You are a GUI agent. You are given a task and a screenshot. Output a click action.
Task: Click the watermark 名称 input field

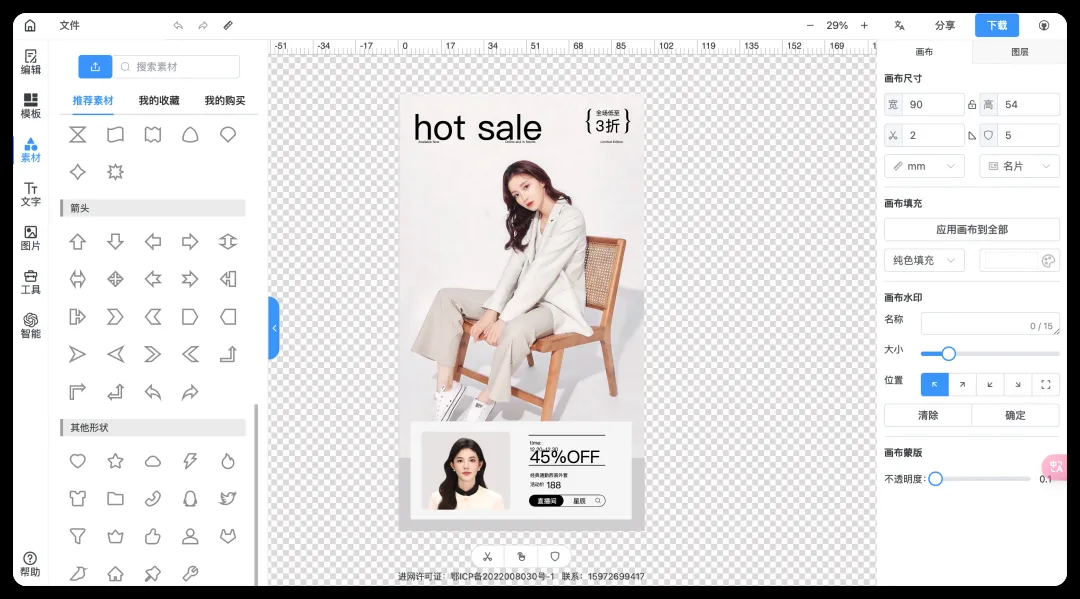[990, 324]
